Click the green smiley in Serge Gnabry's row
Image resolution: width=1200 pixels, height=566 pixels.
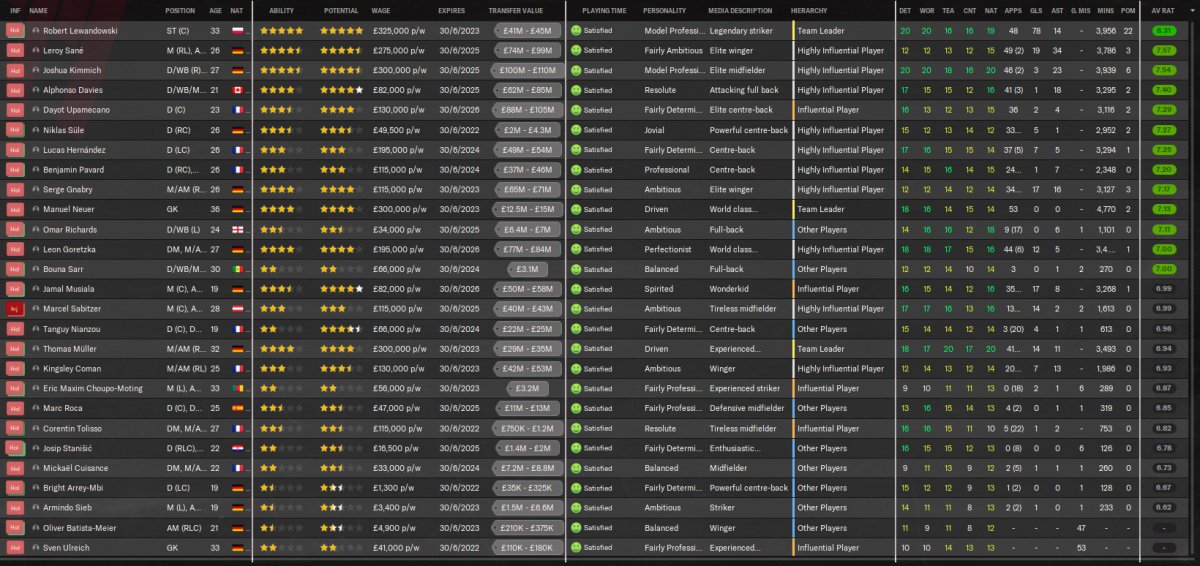(576, 190)
